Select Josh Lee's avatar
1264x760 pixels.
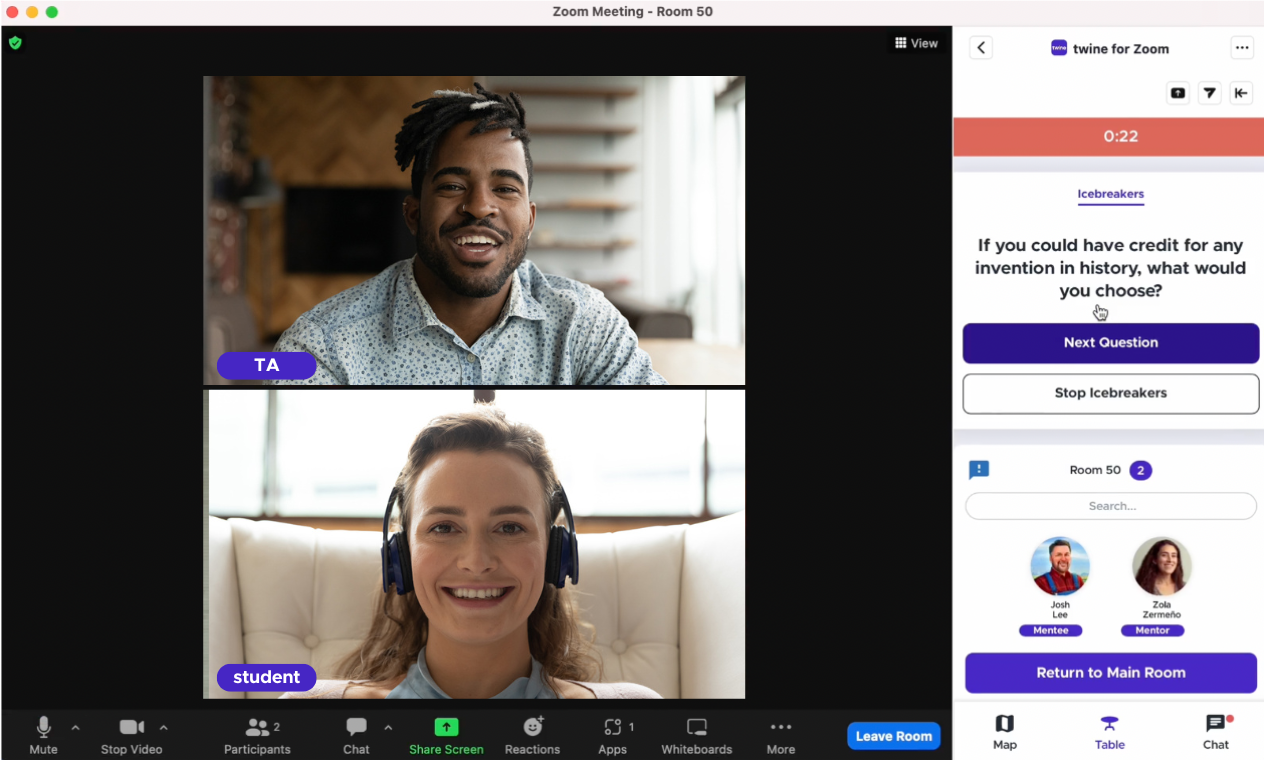[1060, 566]
